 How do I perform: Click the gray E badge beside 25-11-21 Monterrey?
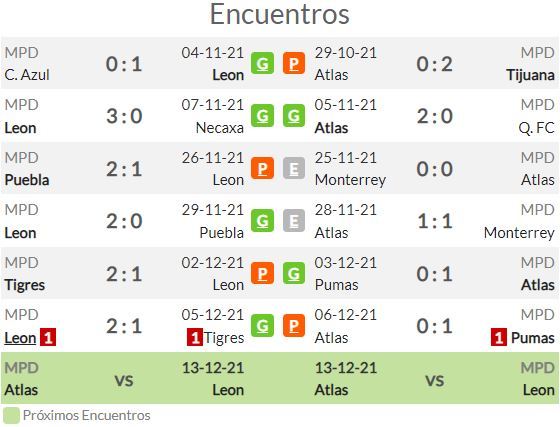coord(294,168)
